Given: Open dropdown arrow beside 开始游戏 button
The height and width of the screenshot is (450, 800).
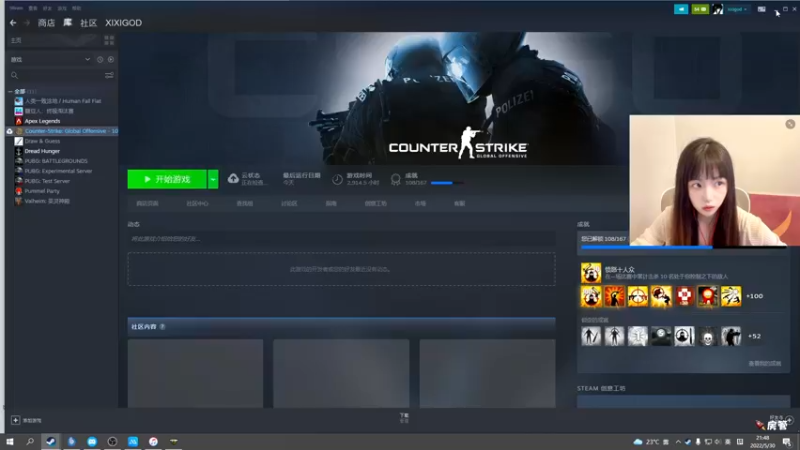Looking at the screenshot, I should click(x=213, y=179).
